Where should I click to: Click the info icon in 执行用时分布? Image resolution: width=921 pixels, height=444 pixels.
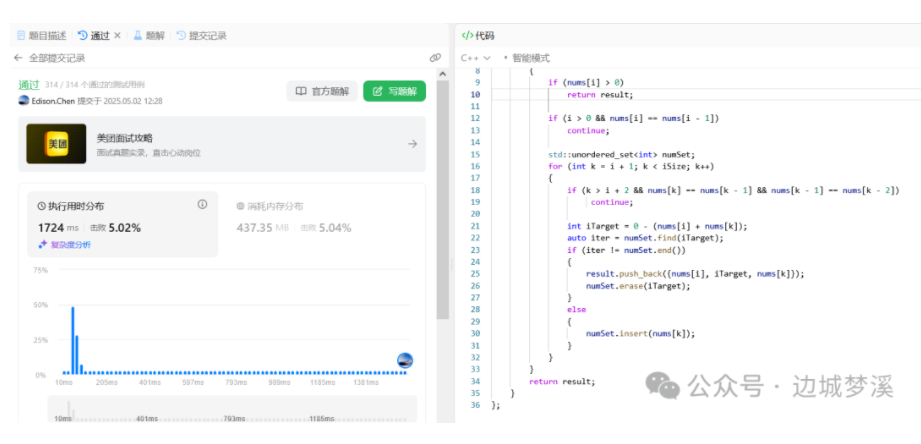click(x=203, y=204)
